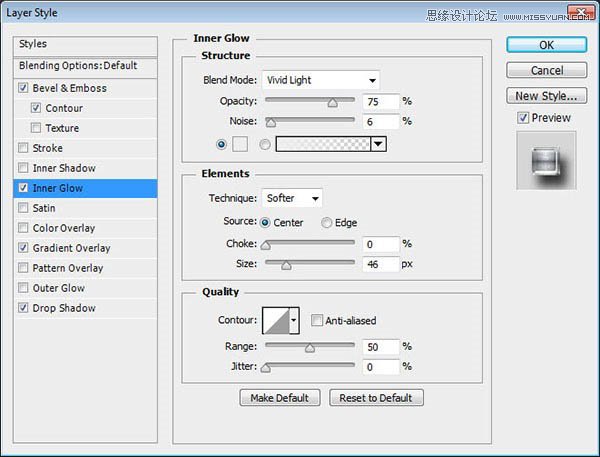Open the Blend Mode dropdown
Screen dimensions: 600x457
(x=321, y=80)
